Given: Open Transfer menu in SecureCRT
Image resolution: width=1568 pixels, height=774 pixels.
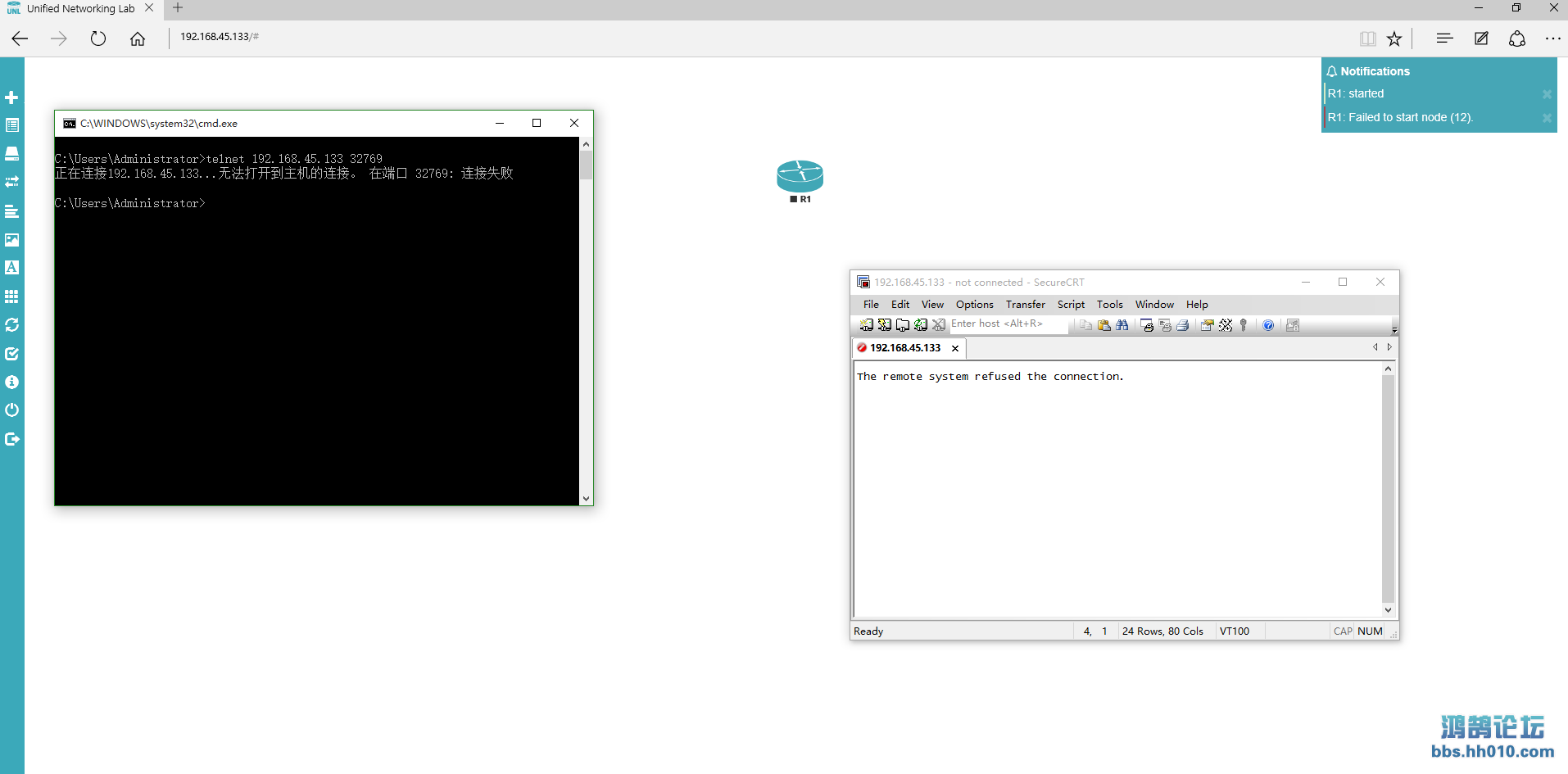Looking at the screenshot, I should coord(1026,304).
